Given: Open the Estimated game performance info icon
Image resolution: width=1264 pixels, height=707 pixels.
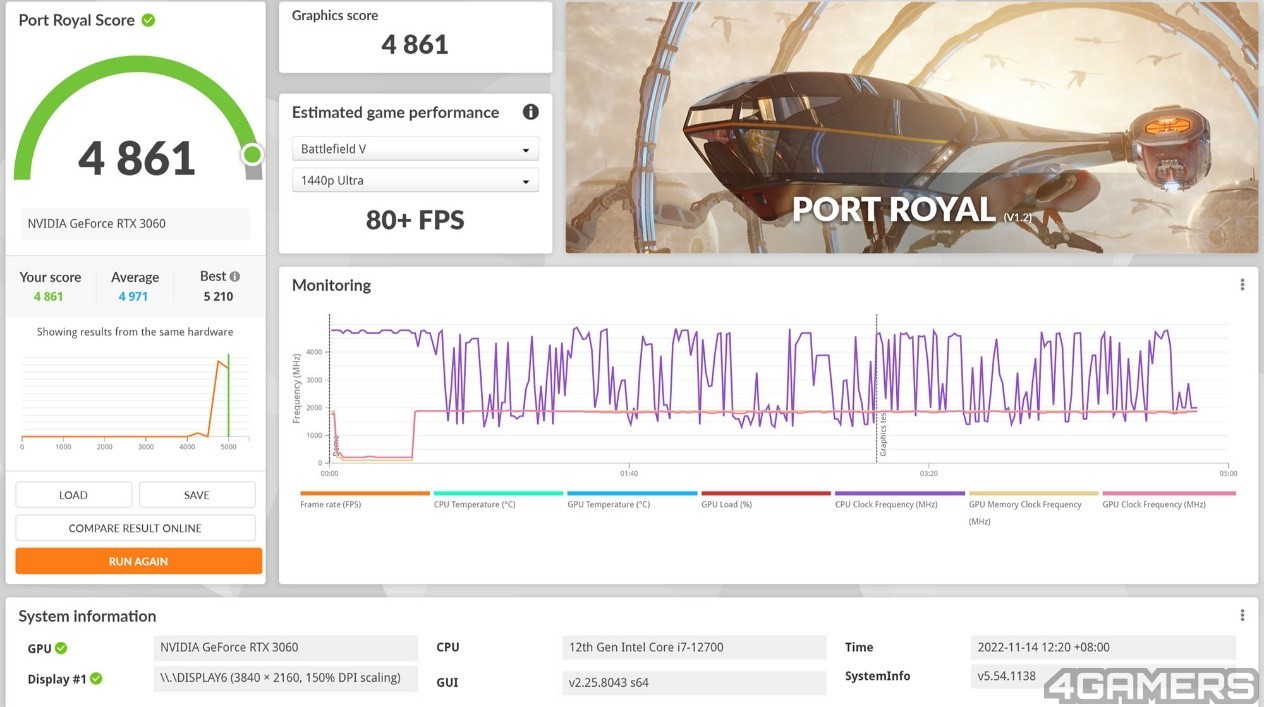Looking at the screenshot, I should (531, 112).
